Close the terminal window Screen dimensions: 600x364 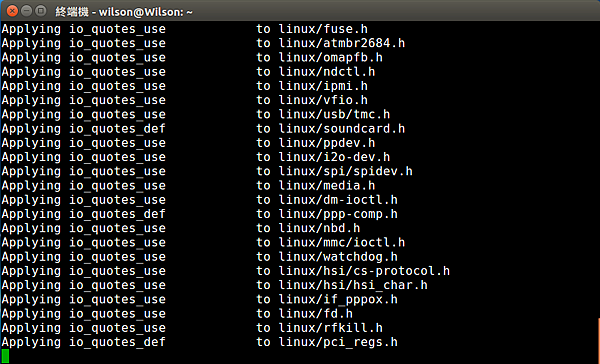click(12, 11)
